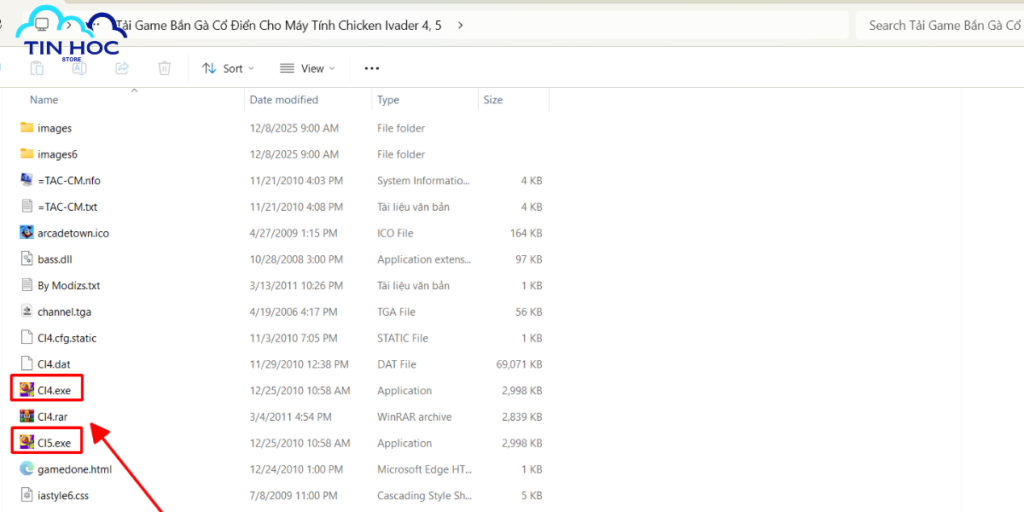The image size is (1024, 512).
Task: Open the Sort dropdown
Action: point(228,68)
